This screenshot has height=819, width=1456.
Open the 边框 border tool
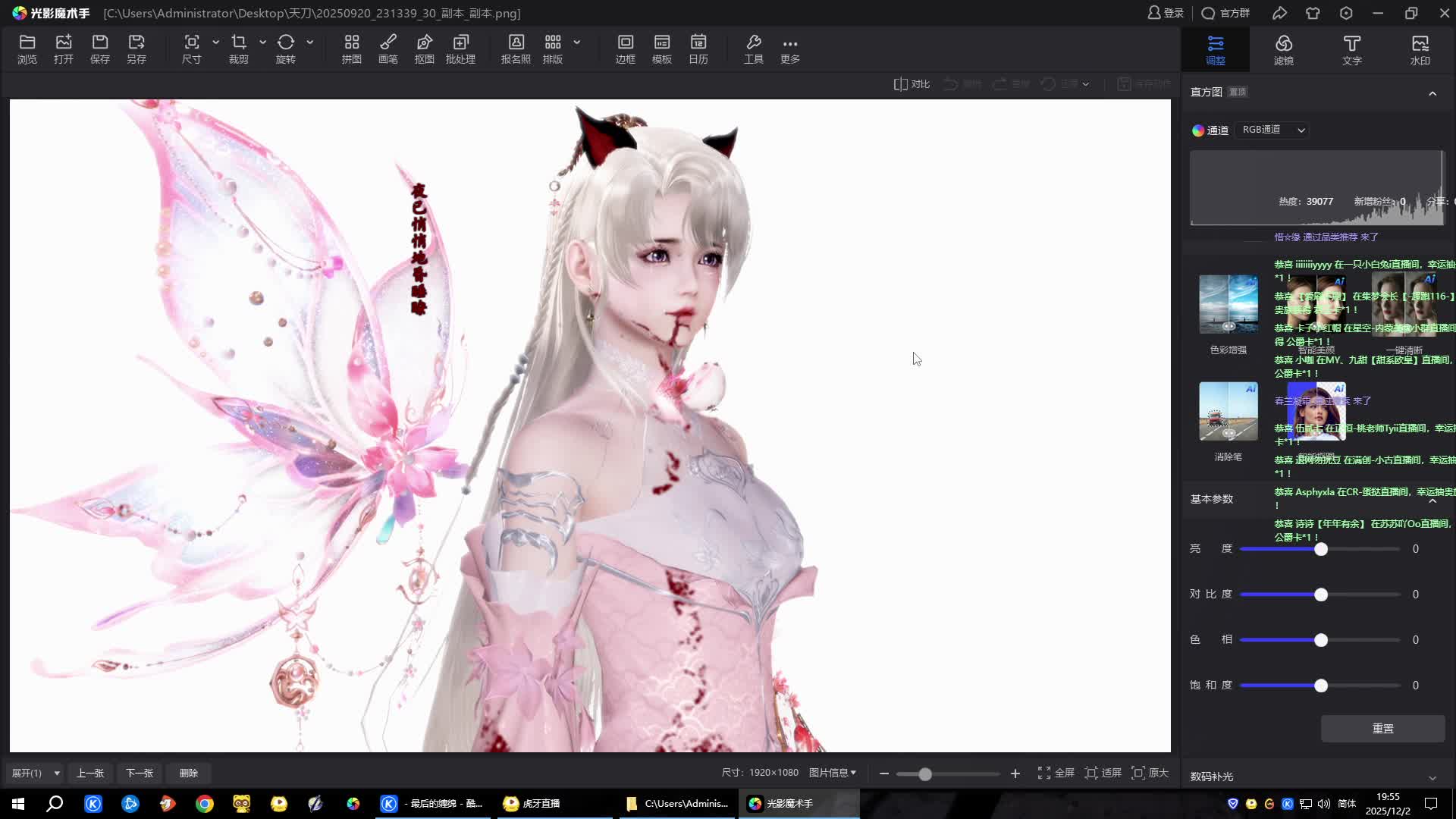(x=625, y=49)
